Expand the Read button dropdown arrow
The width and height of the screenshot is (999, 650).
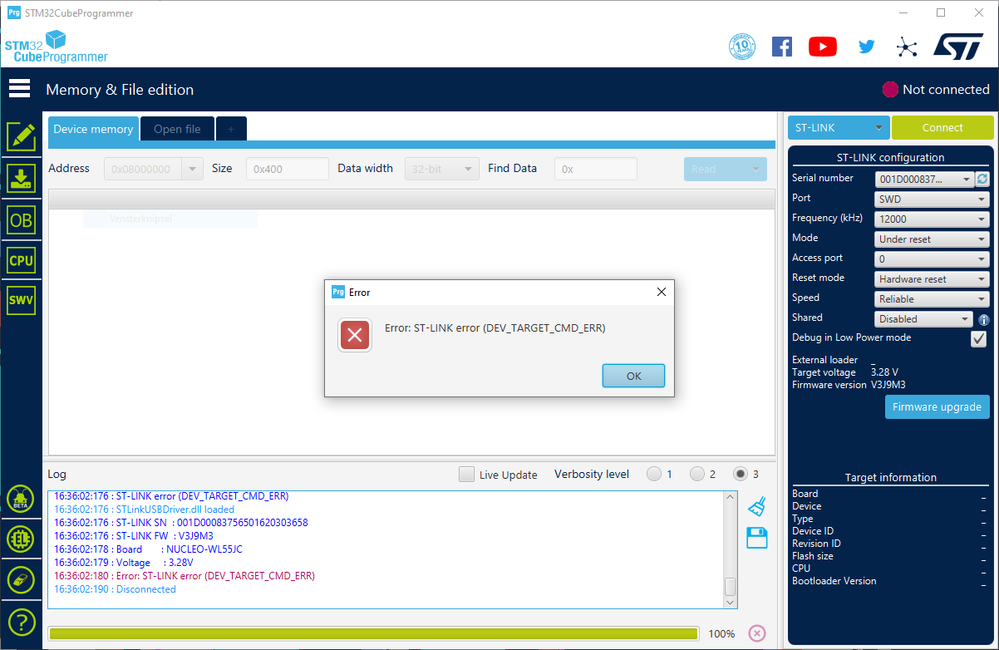pyautogui.click(x=756, y=169)
